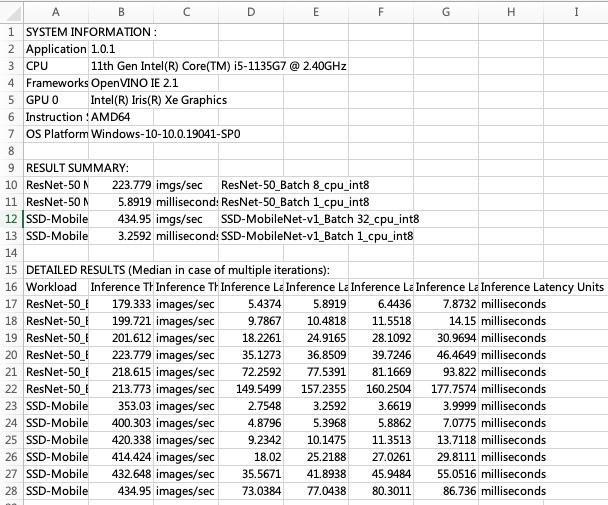Click cell 'SSD-MobileNet-v1_Batch 32_cpu_int8'
Image resolution: width=608 pixels, height=505 pixels.
pyautogui.click(x=320, y=219)
